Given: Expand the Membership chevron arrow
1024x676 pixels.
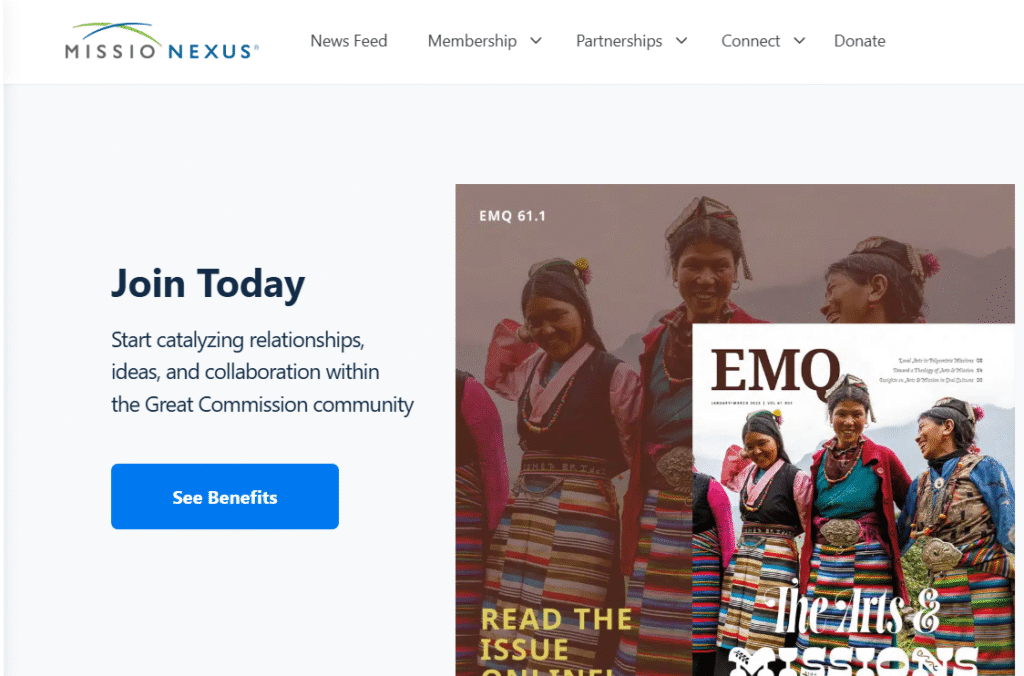Looking at the screenshot, I should (536, 41).
